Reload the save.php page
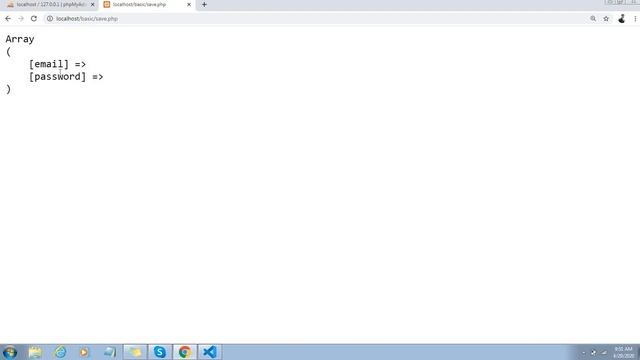640x360 pixels. 34,18
